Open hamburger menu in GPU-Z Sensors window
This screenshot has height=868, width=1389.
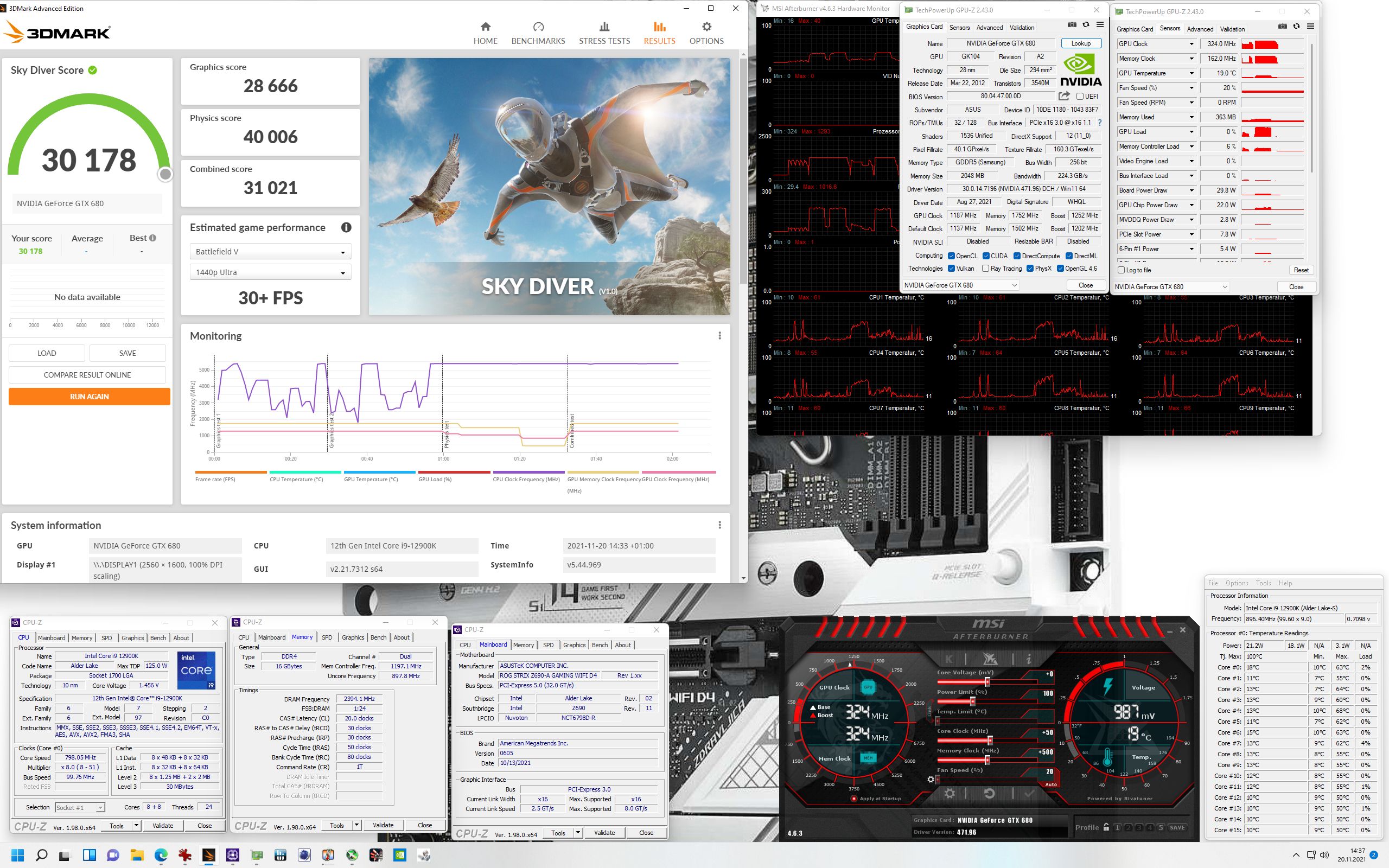(x=1310, y=27)
